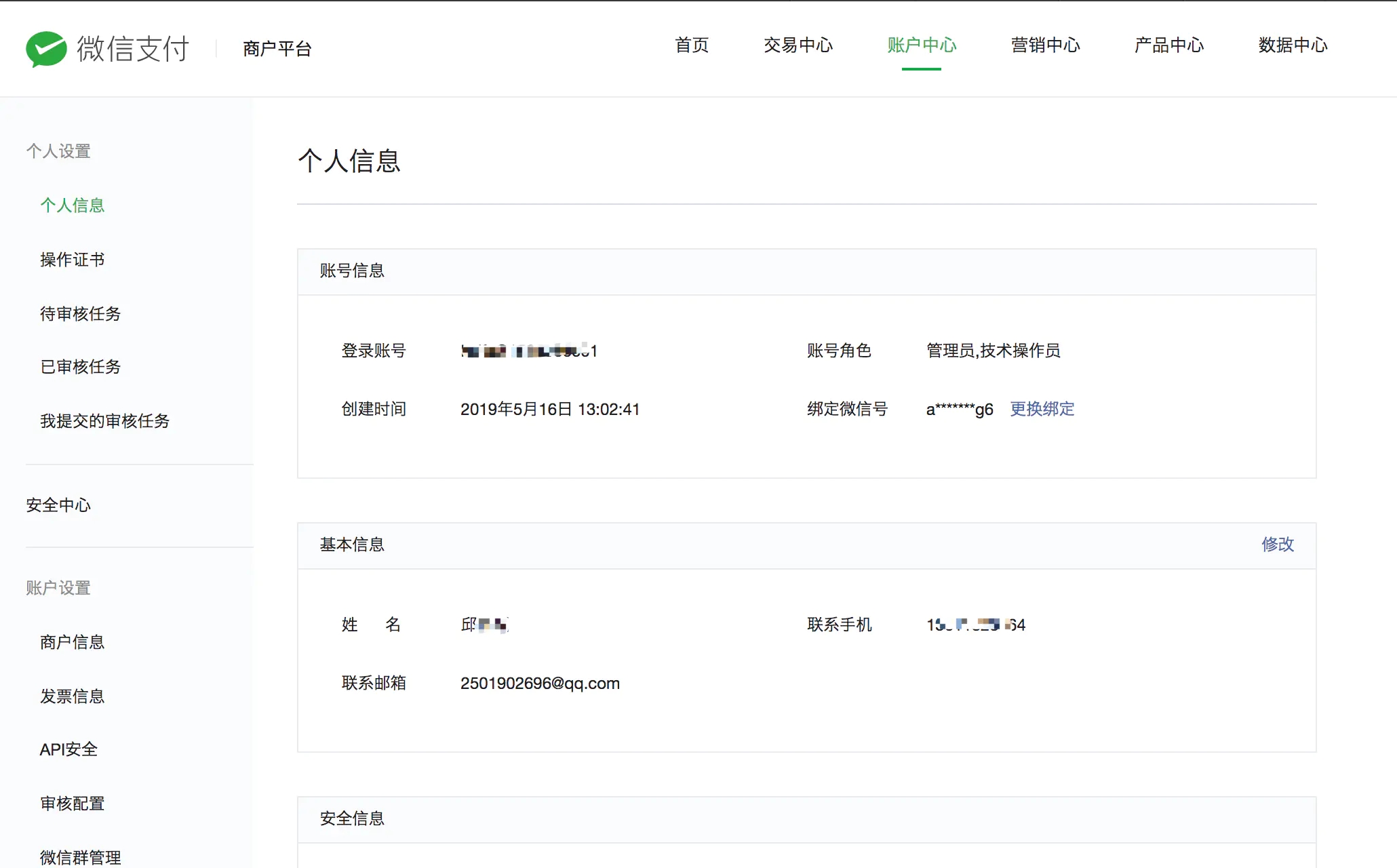This screenshot has height=868, width=1397.
Task: Open 已审核任务 section
Action: [80, 367]
